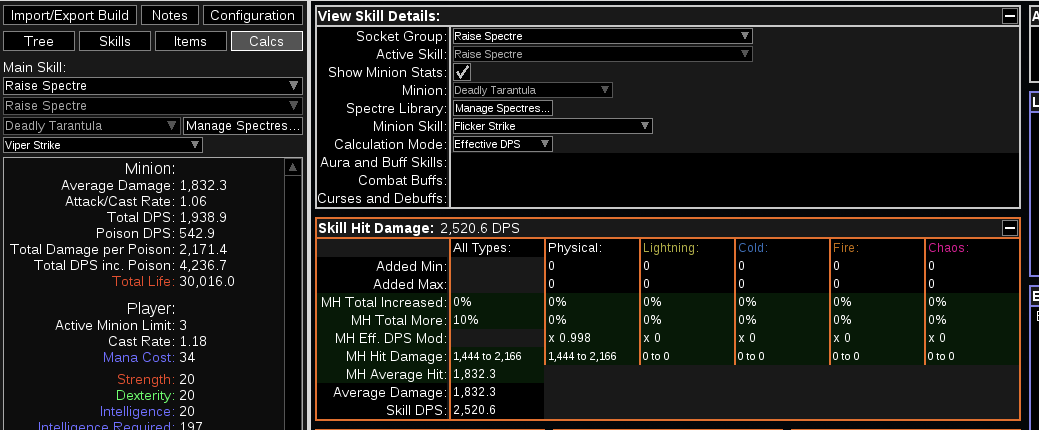Open the Socket Group dropdown
The width and height of the screenshot is (1039, 430).
[602, 36]
